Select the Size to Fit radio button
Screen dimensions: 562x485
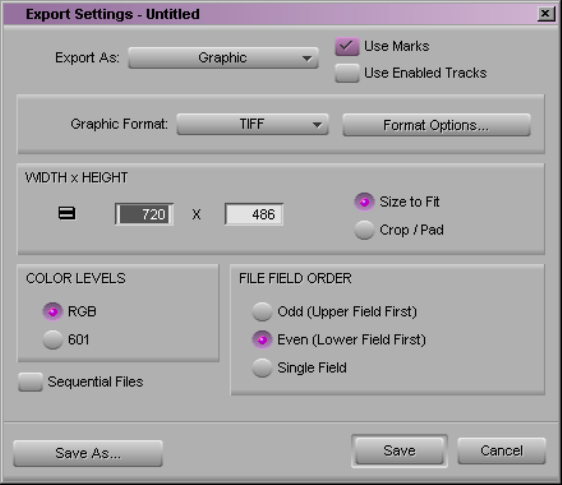pos(365,202)
